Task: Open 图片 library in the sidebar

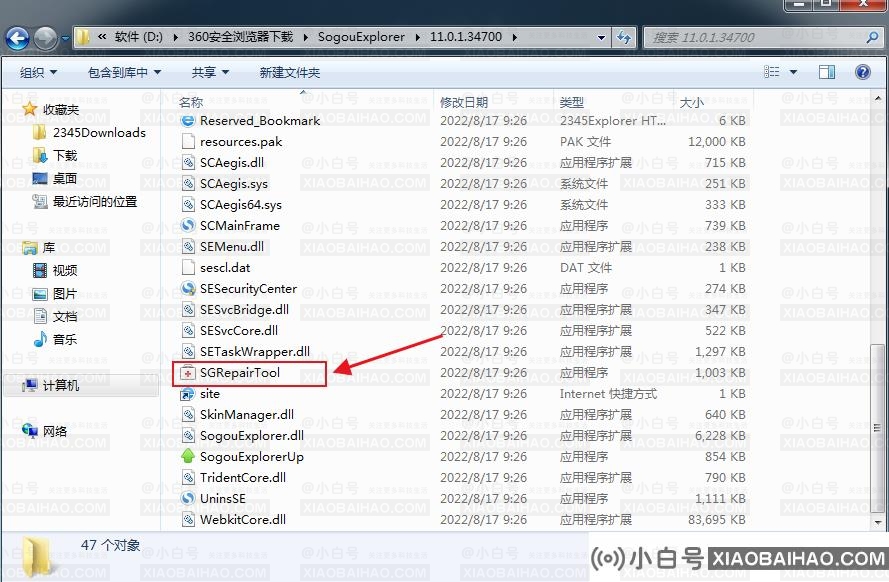Action: tap(65, 294)
